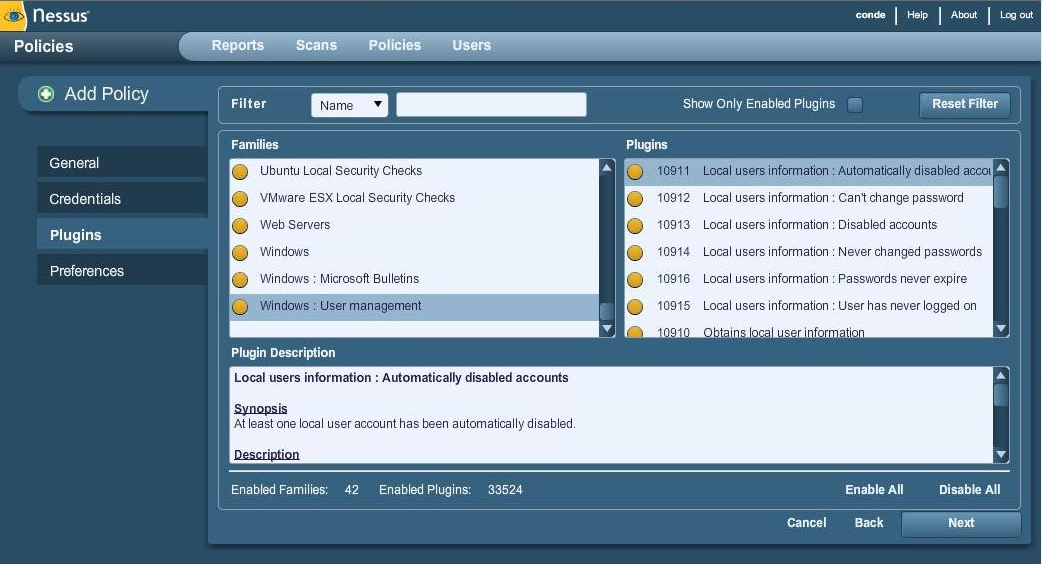Click Plugin Description scroll up arrow
This screenshot has width=1042, height=564.
(1001, 375)
